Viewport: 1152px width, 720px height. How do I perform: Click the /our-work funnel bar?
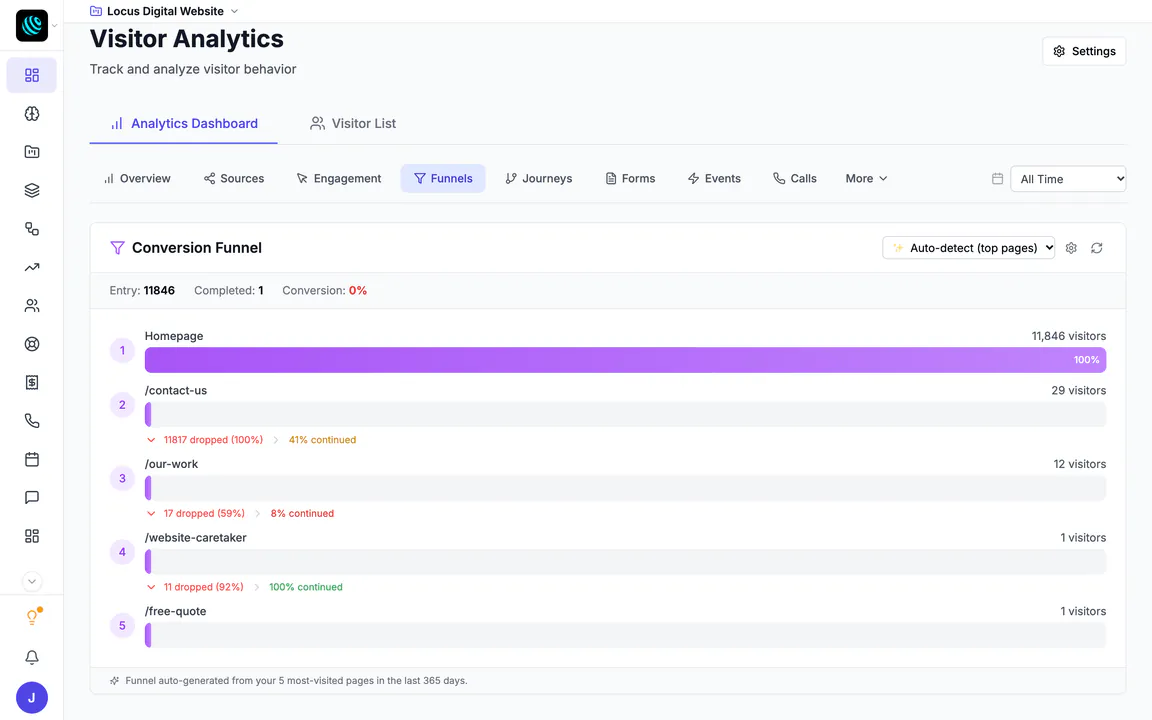[x=625, y=488]
